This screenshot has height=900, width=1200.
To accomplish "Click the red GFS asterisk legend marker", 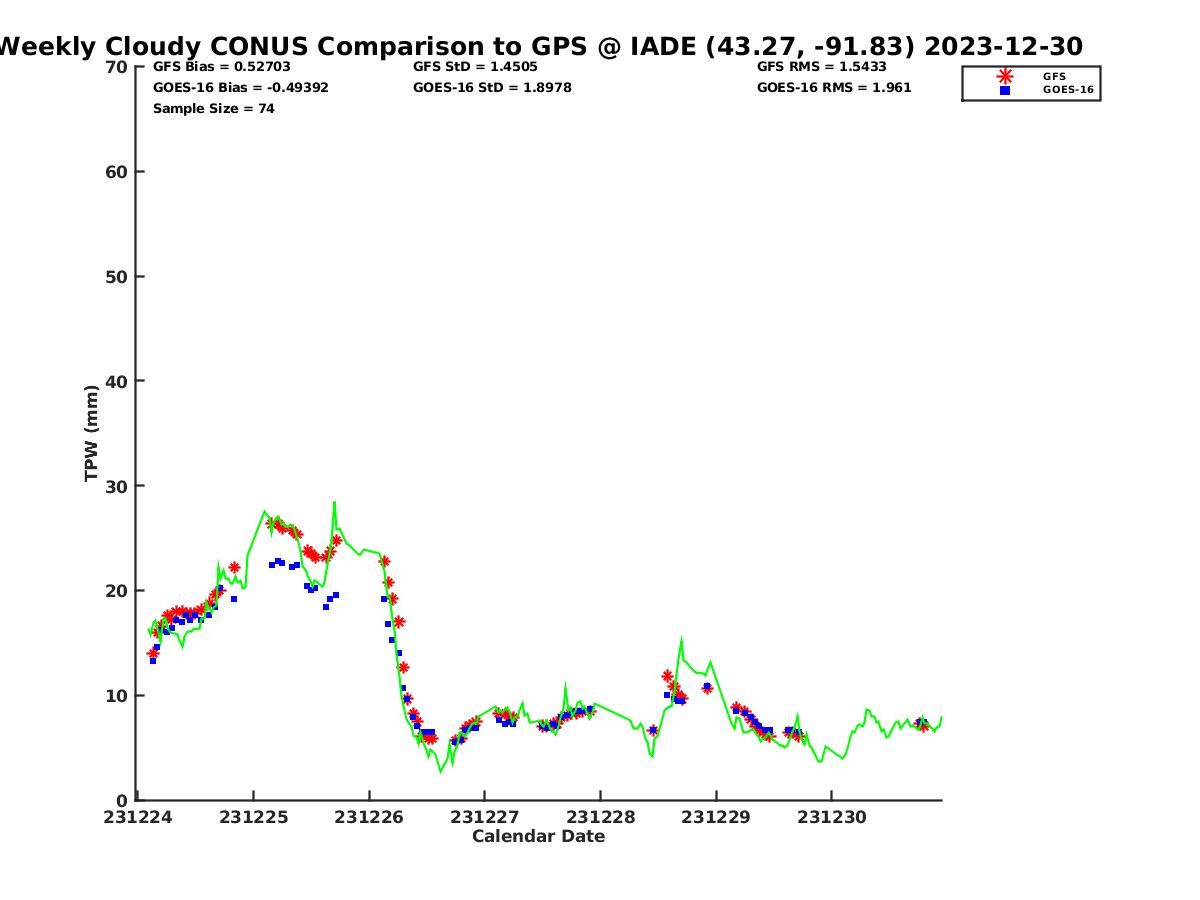I will click(x=1005, y=76).
